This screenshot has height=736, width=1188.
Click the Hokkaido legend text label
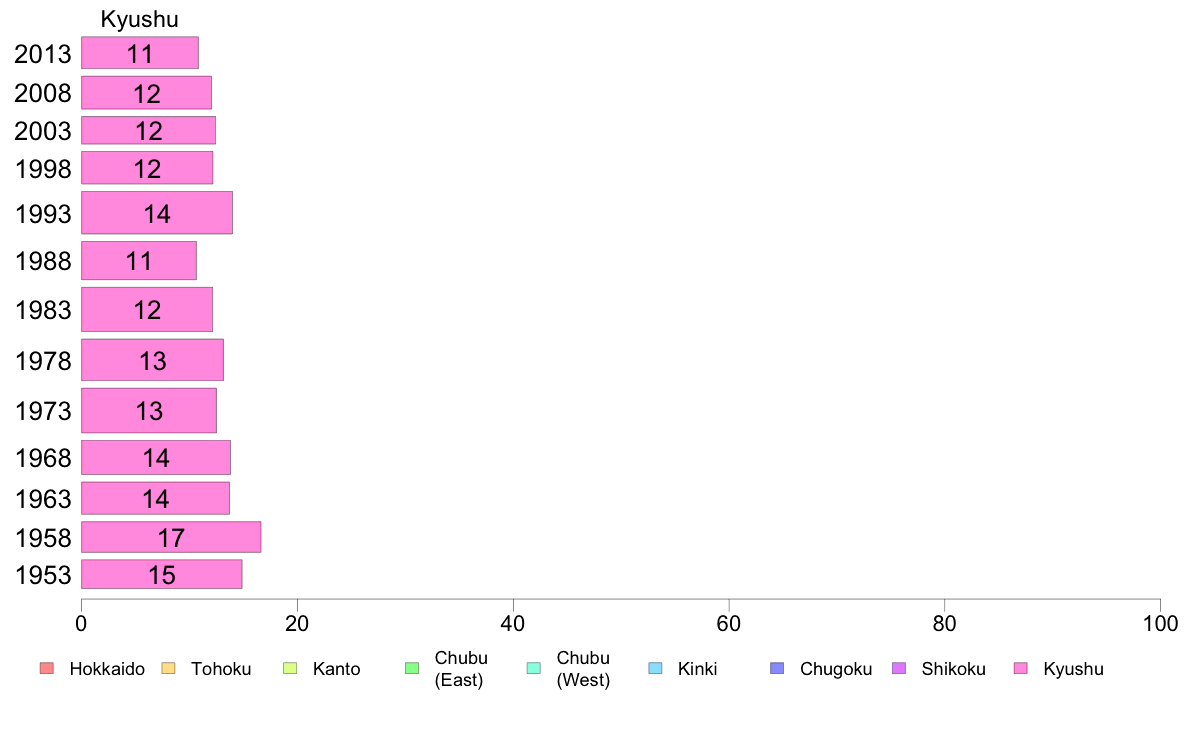coord(107,669)
